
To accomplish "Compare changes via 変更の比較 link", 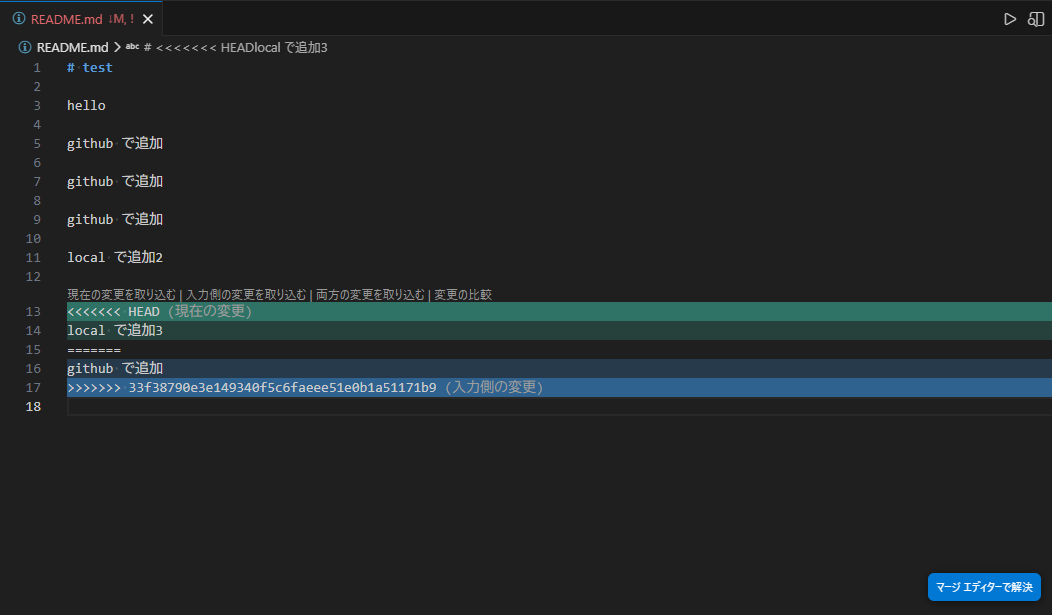I will coord(462,295).
